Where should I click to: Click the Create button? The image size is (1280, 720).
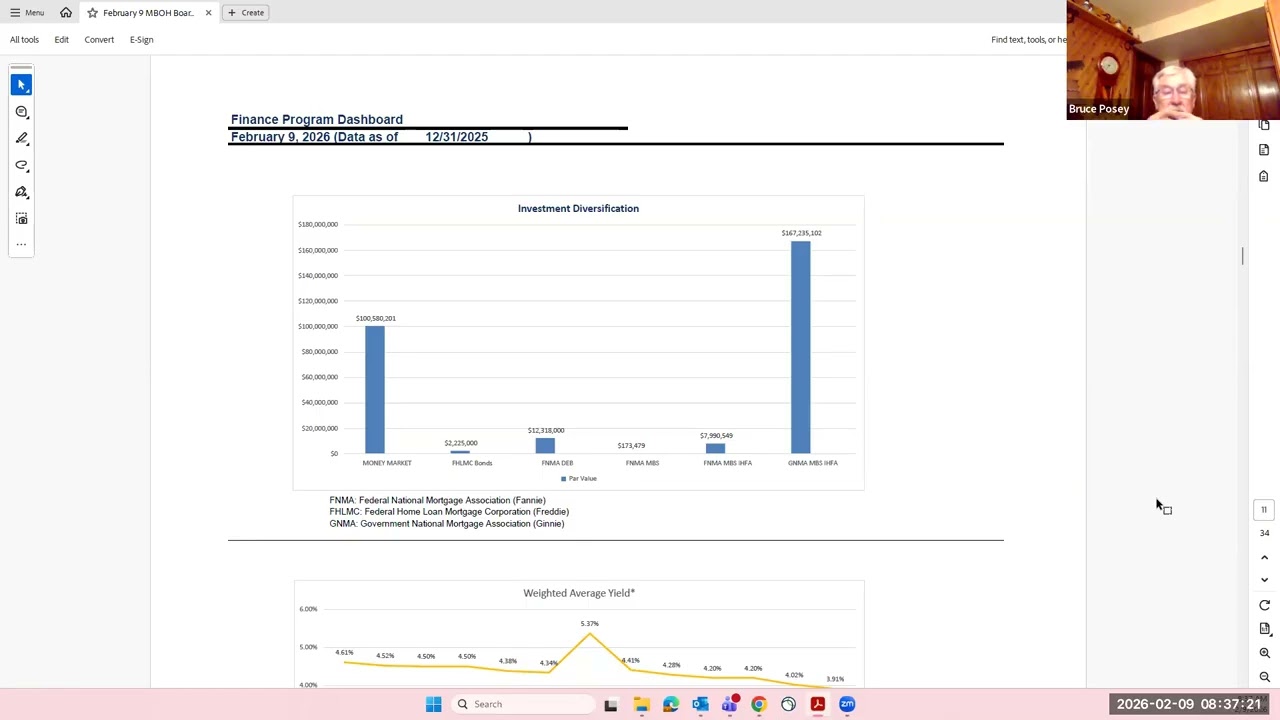click(x=246, y=13)
